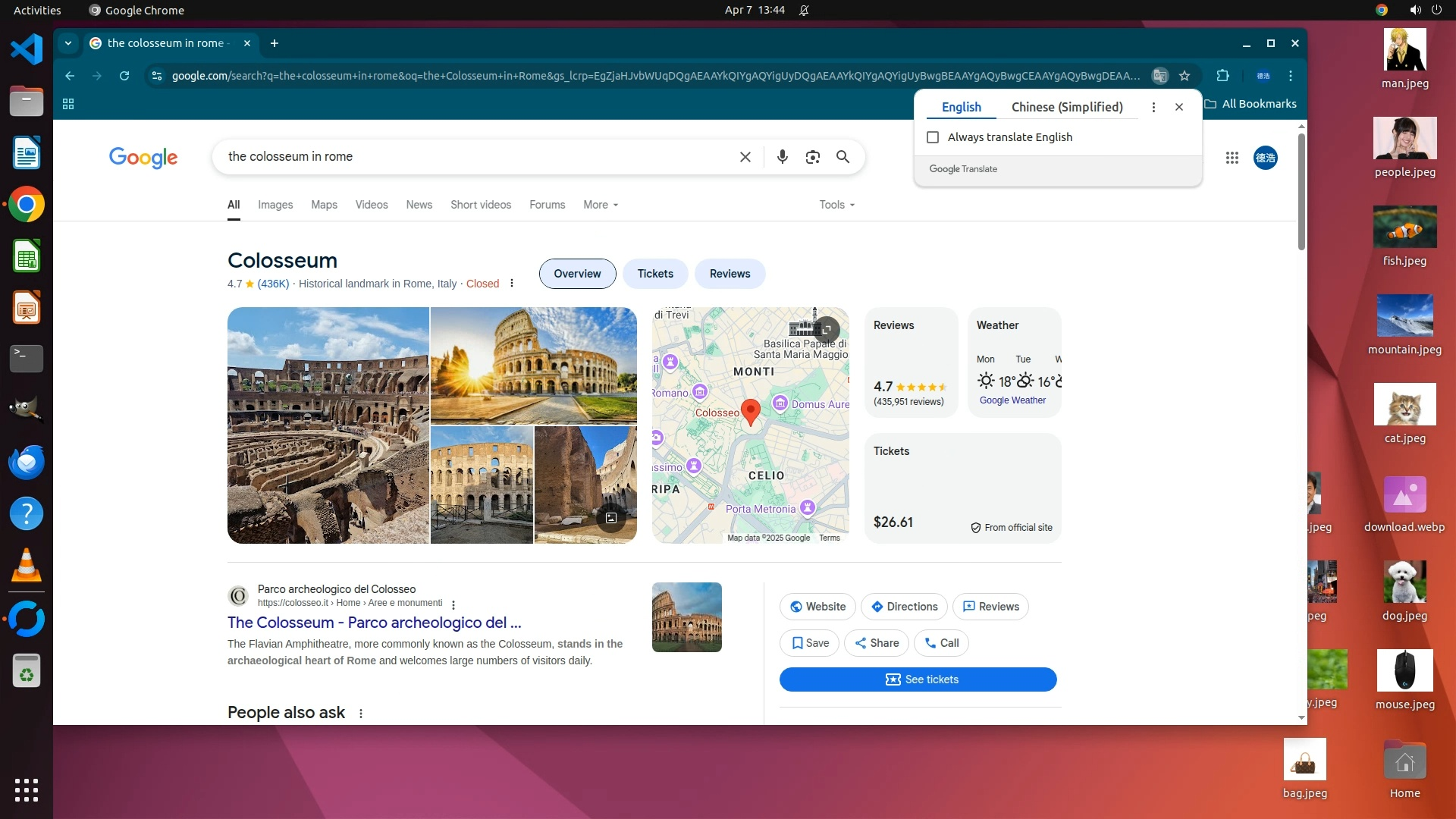Image resolution: width=1456 pixels, height=819 pixels.
Task: Click the See tickets button
Action: pyautogui.click(x=918, y=679)
